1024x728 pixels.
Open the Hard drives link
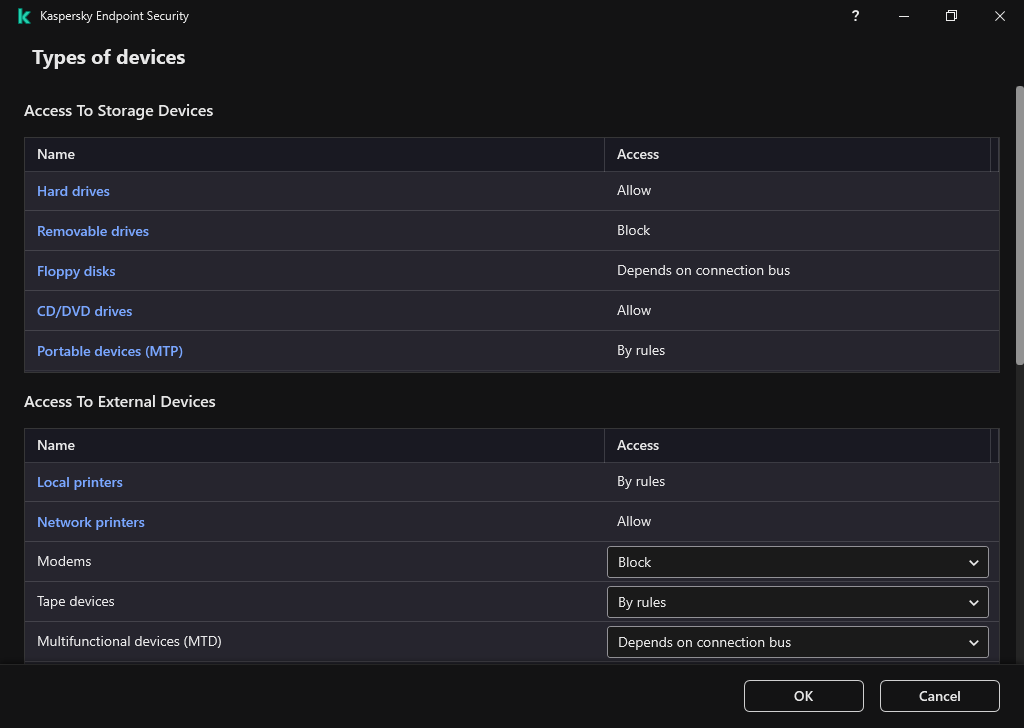coord(73,191)
